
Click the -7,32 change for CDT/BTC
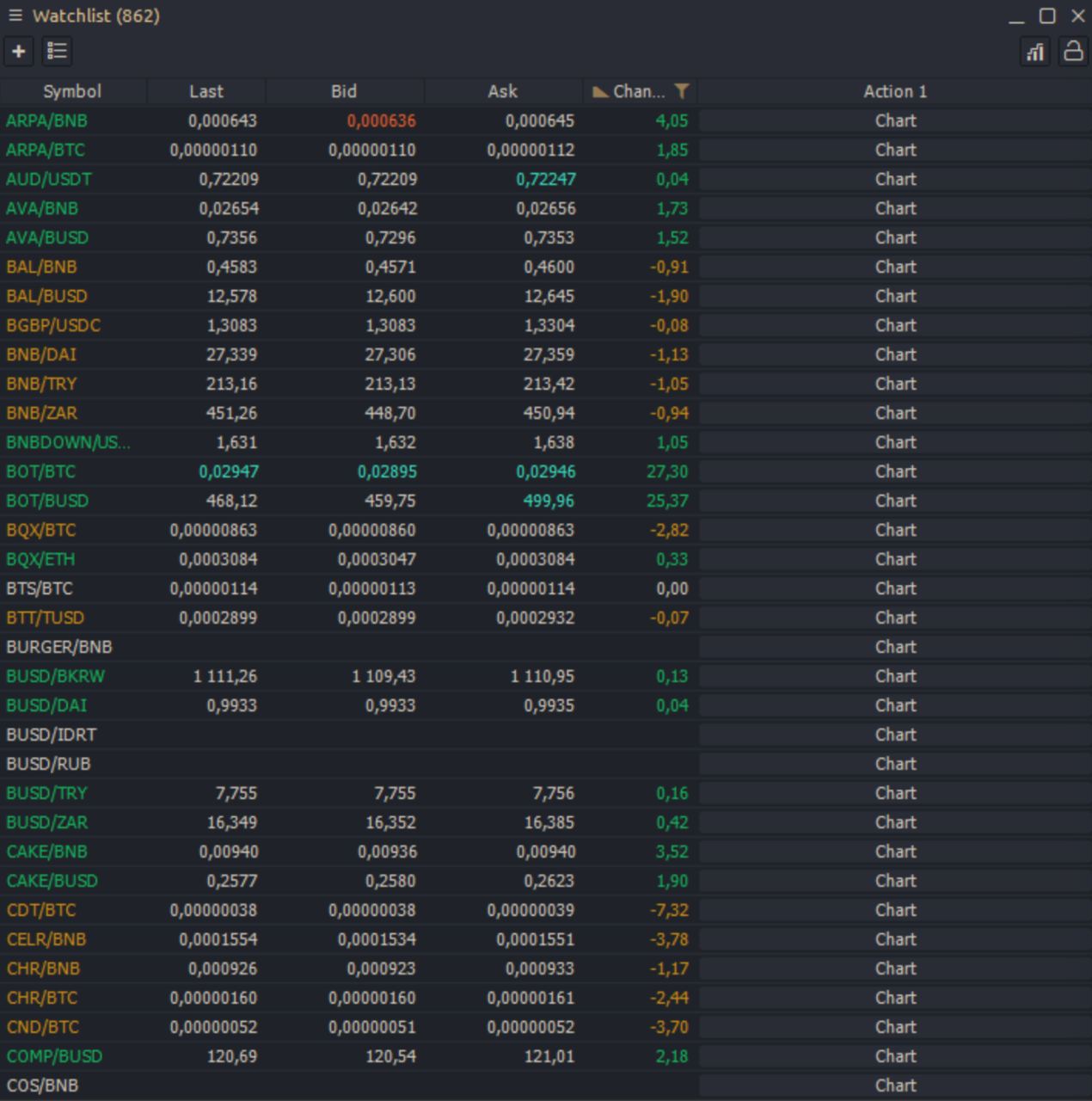669,910
